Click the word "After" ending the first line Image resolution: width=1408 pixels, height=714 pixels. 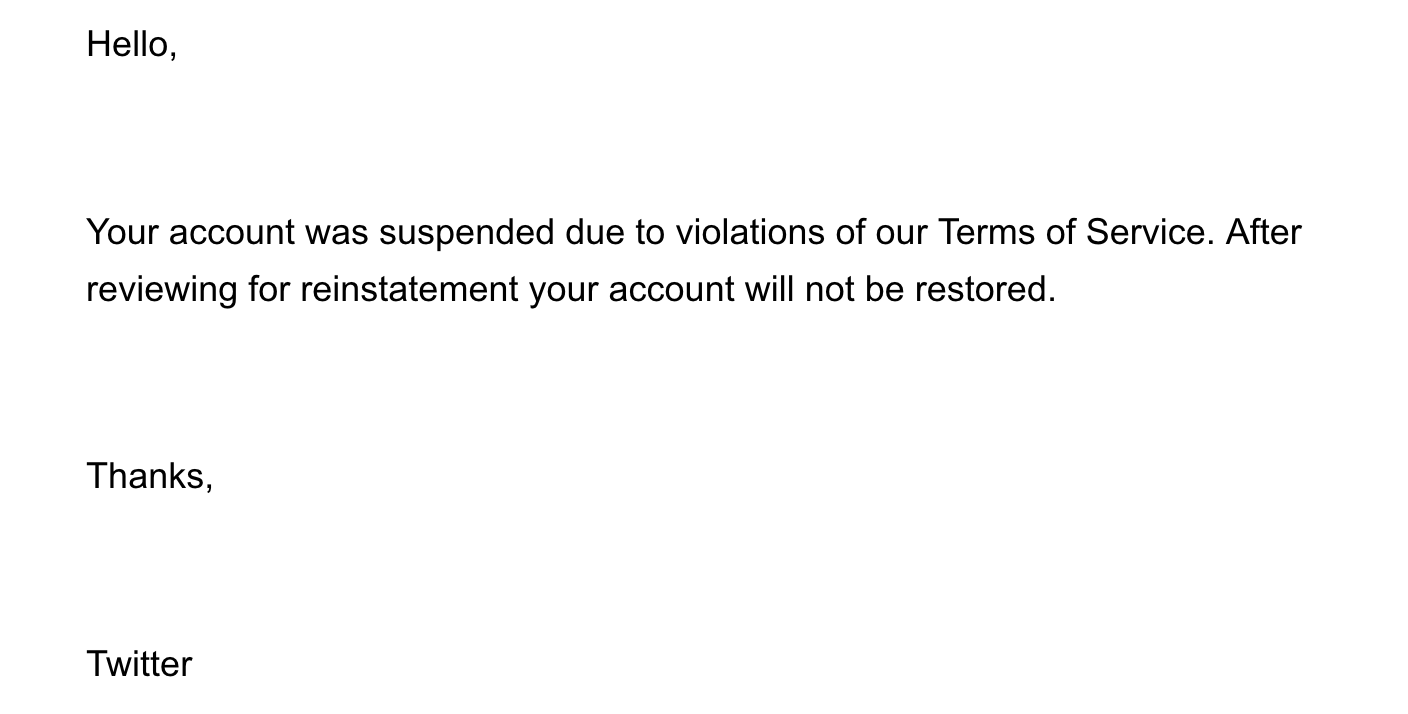1263,232
